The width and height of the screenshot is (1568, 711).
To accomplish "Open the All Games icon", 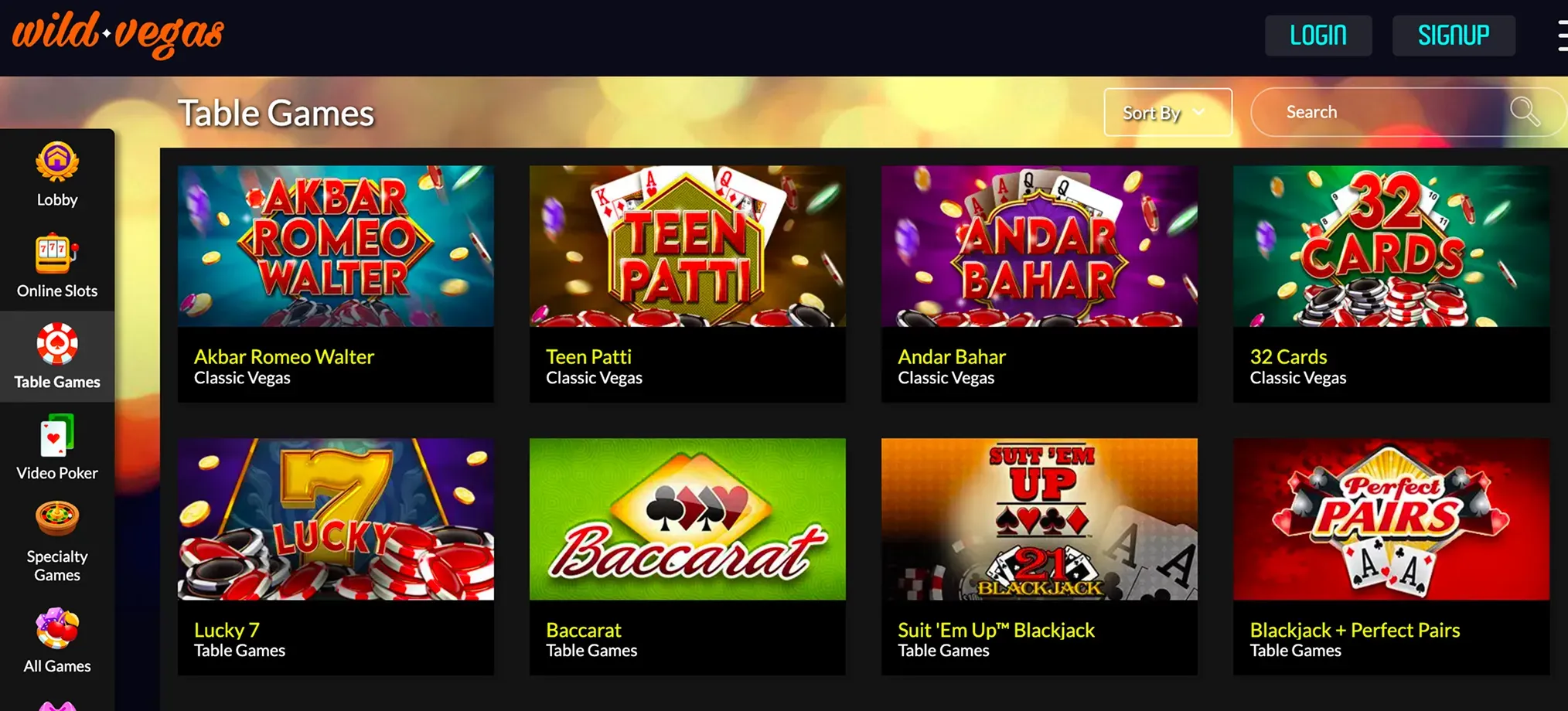I will pyautogui.click(x=57, y=628).
